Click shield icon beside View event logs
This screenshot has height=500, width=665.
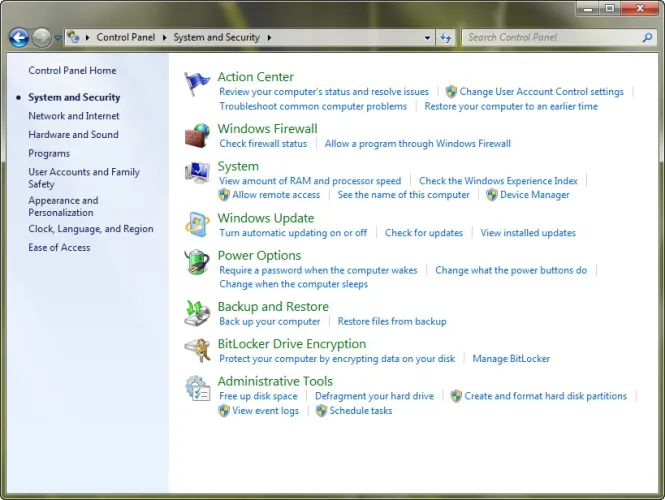click(x=224, y=411)
